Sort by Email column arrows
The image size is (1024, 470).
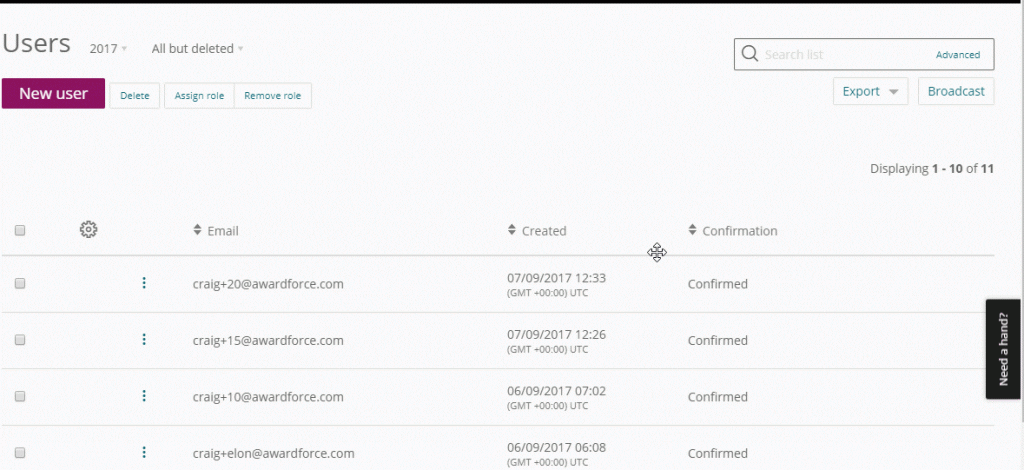point(197,231)
